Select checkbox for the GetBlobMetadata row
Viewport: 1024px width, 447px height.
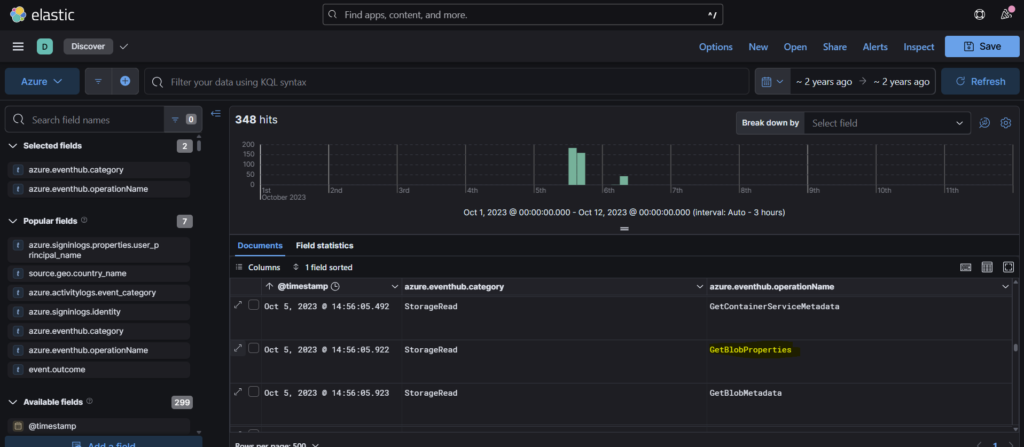click(254, 392)
